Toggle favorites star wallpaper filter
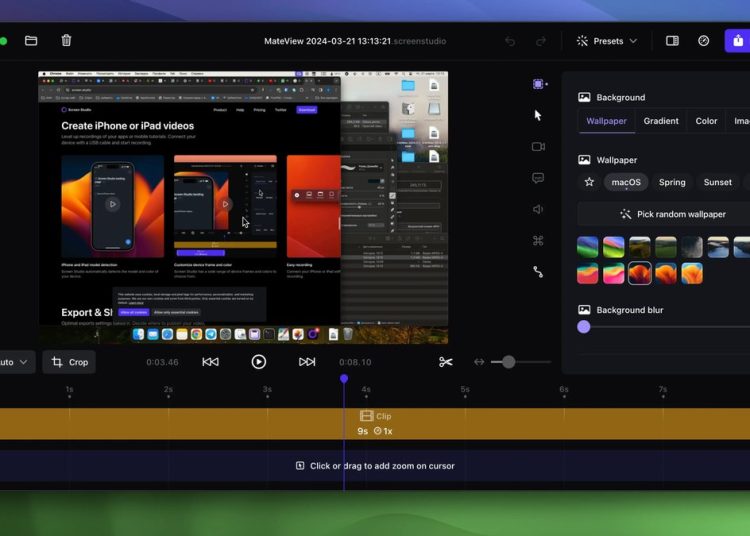This screenshot has width=750, height=536. [x=589, y=182]
